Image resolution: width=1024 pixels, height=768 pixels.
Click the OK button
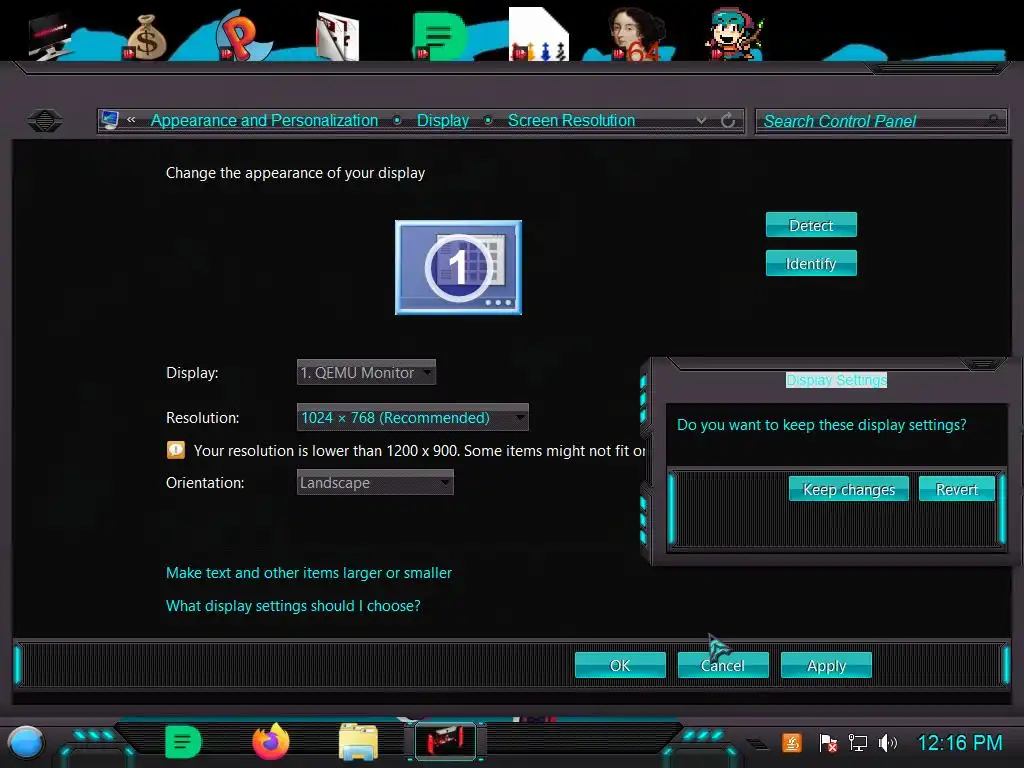pos(620,665)
